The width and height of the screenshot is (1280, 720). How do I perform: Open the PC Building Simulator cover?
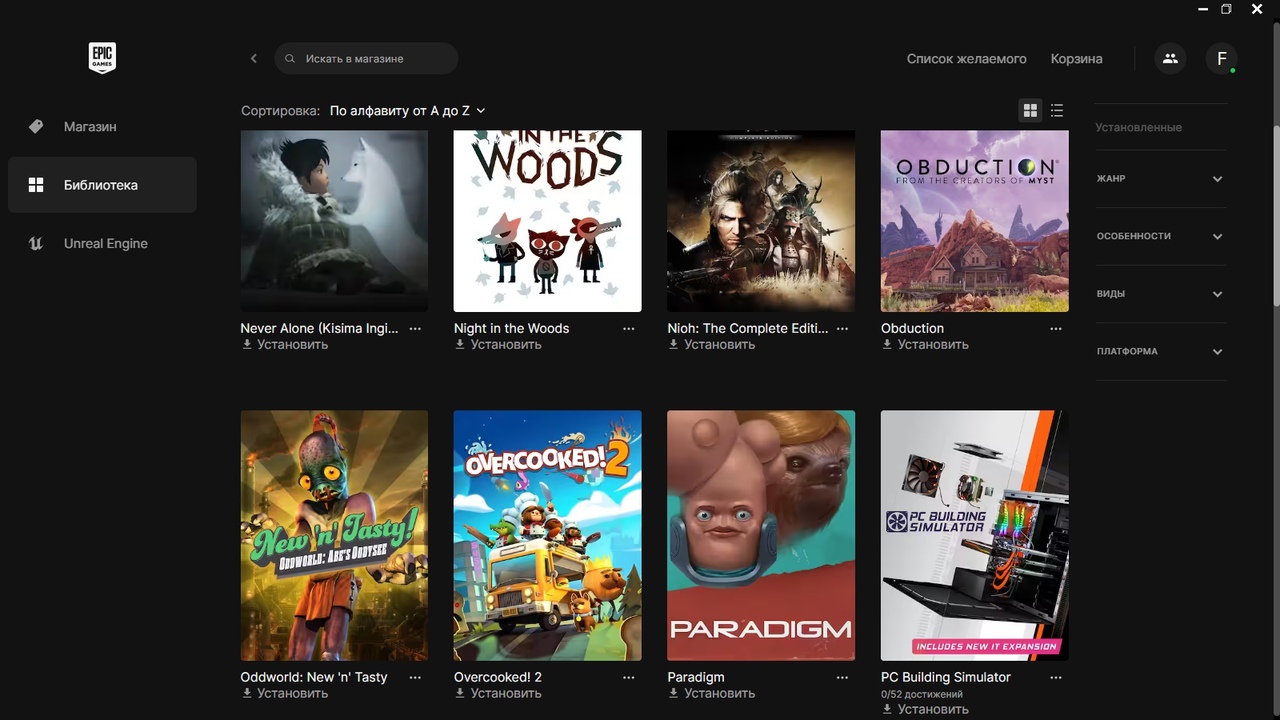974,535
